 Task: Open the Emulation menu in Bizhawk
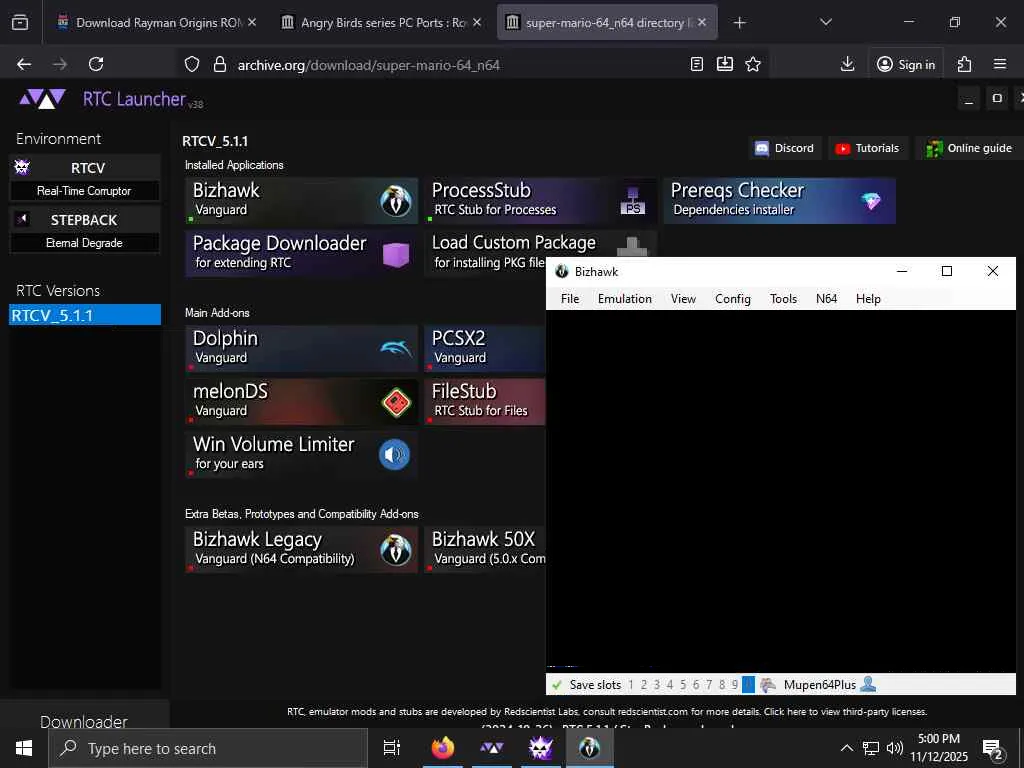point(624,298)
